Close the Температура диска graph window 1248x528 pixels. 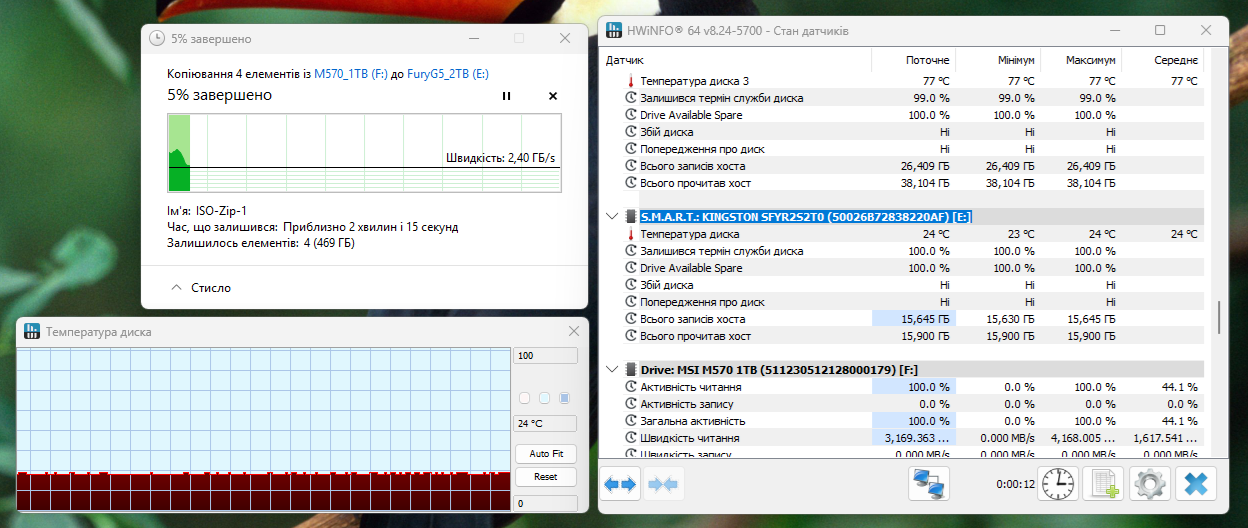tap(574, 331)
